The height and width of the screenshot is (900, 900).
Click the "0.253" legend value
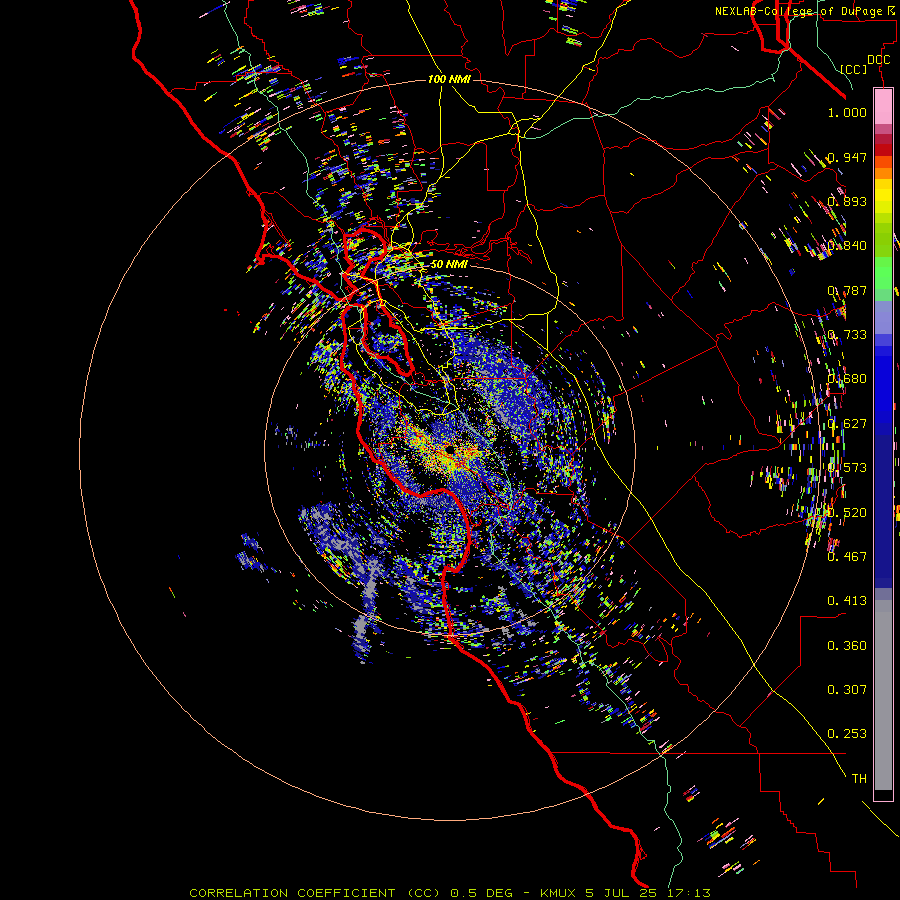tap(847, 734)
